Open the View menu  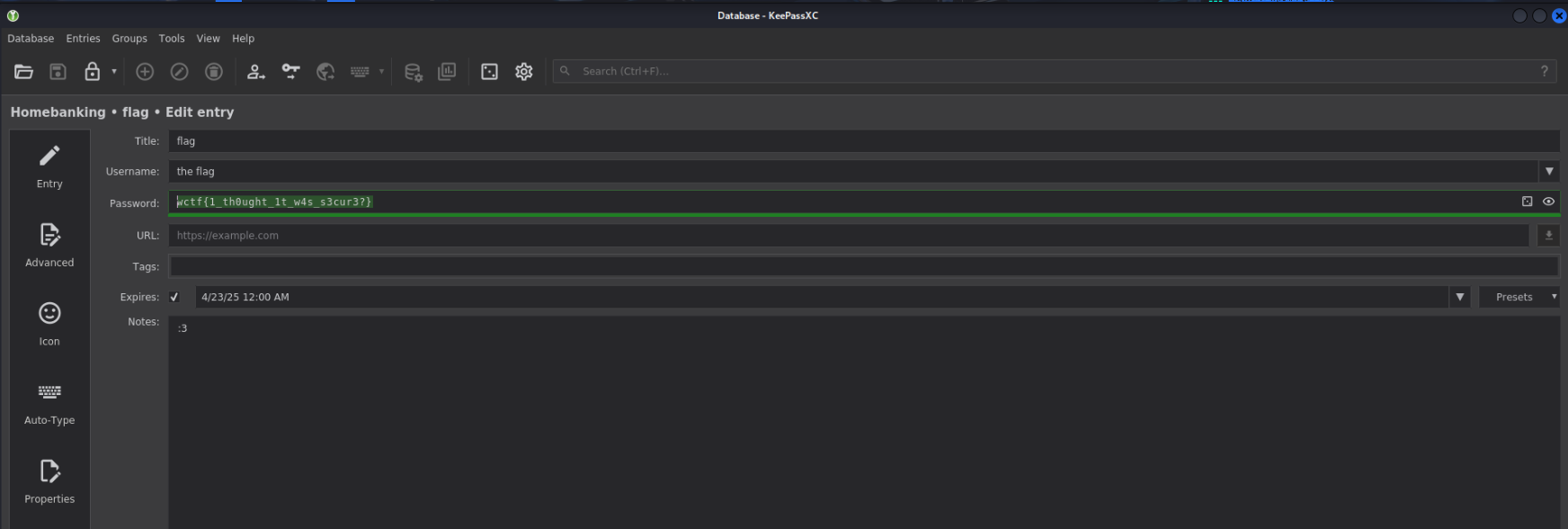pos(208,39)
